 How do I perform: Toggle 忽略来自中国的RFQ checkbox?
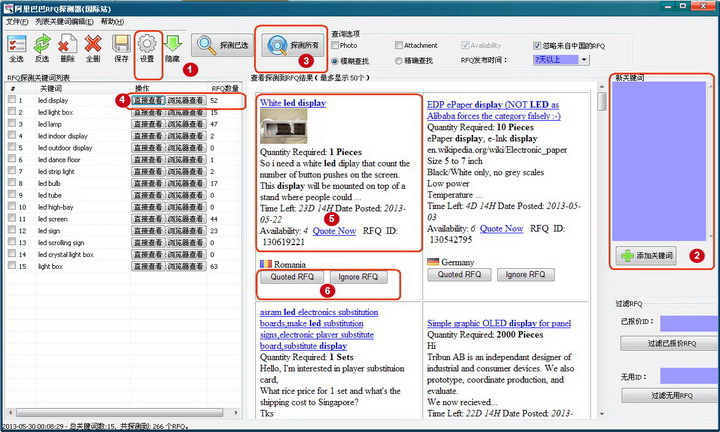(x=537, y=45)
